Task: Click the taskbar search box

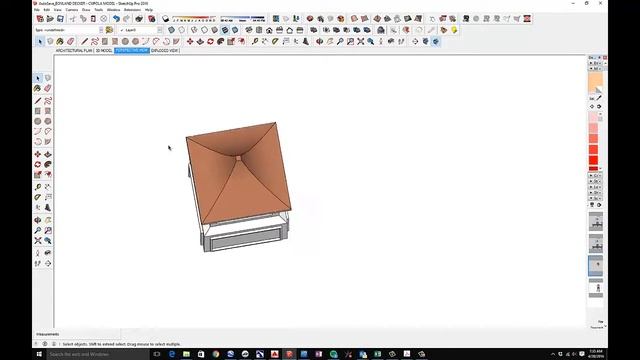Action: coord(98,354)
